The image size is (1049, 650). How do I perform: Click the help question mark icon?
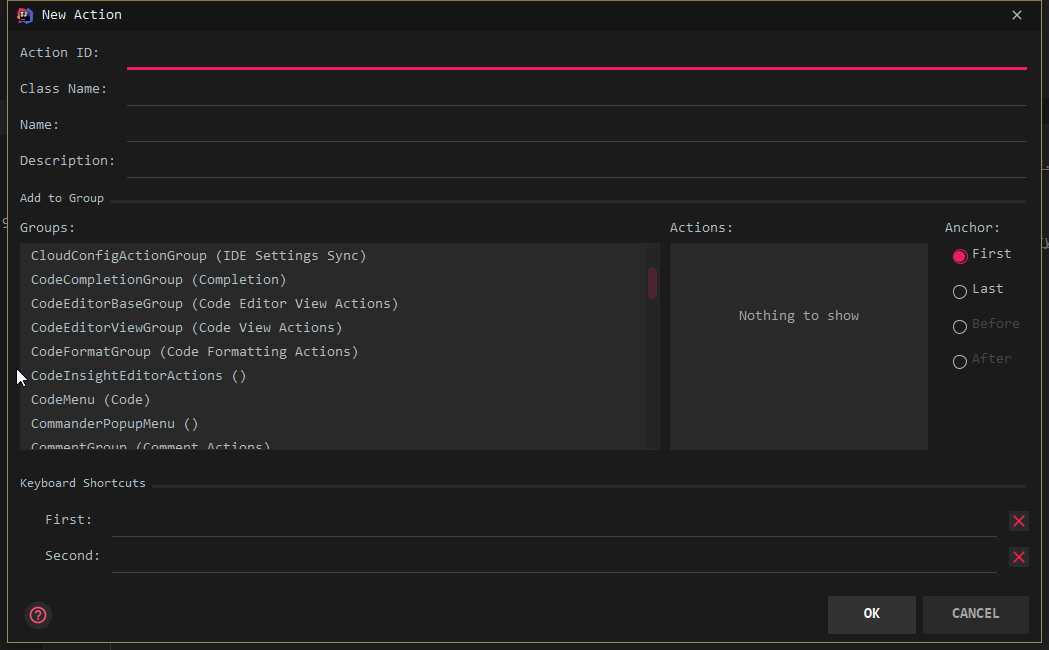(37, 615)
